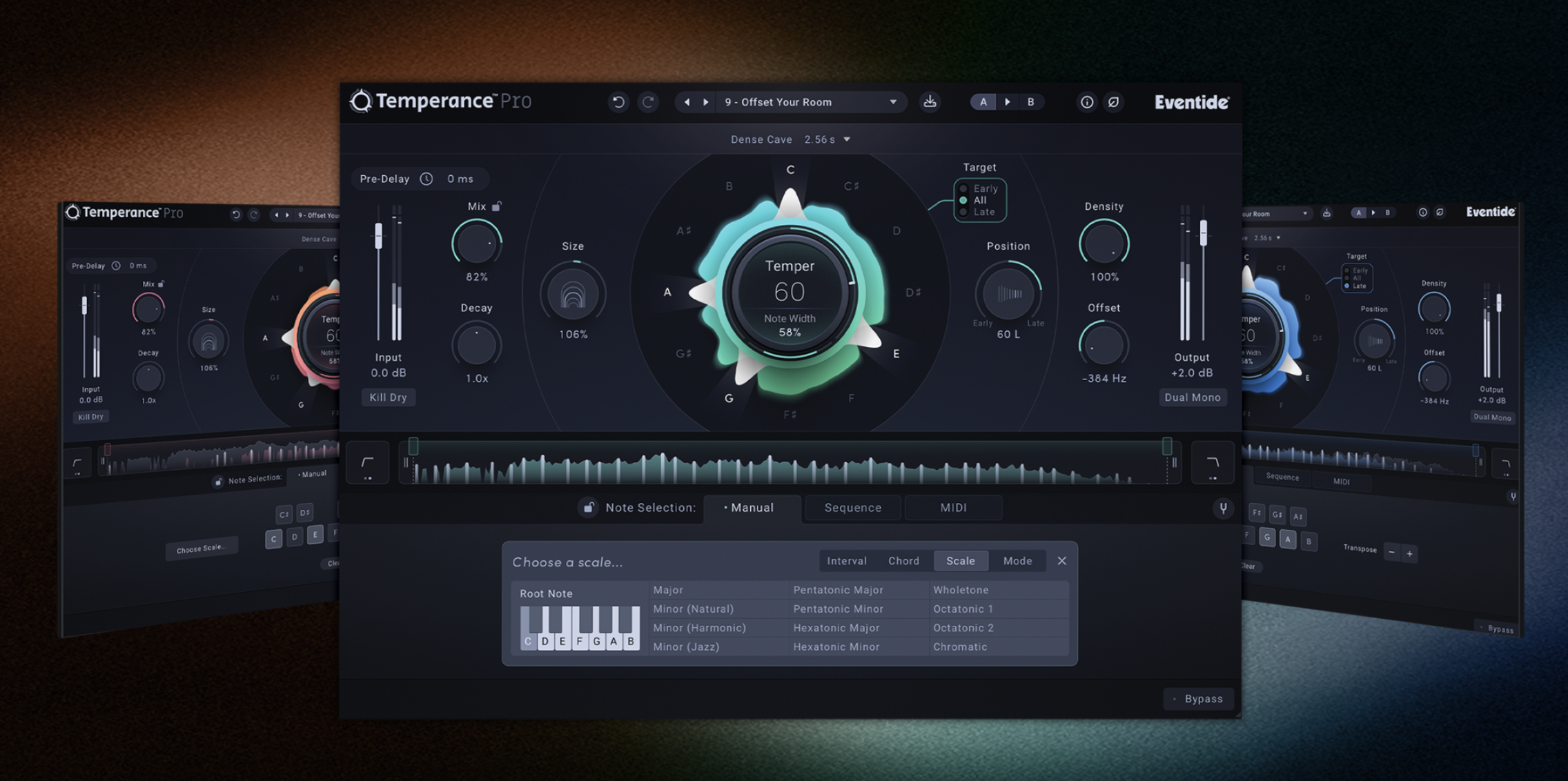Screen dimensions: 1568x781
Task: Toggle the Note Selection lock
Action: point(588,508)
